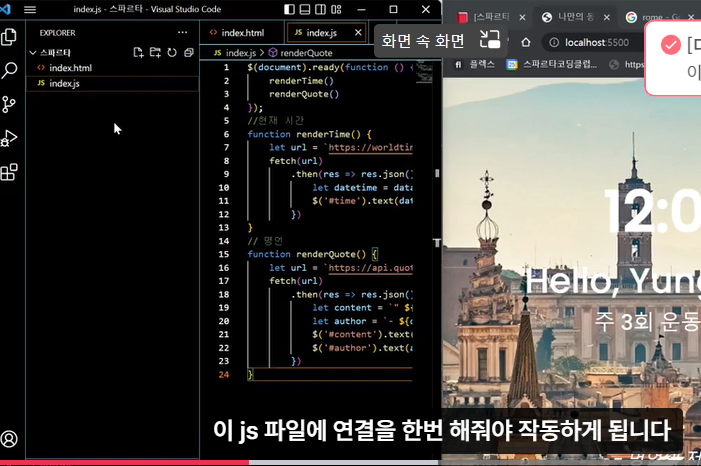
Task: Switch to the index.html editor tab
Action: pos(242,33)
